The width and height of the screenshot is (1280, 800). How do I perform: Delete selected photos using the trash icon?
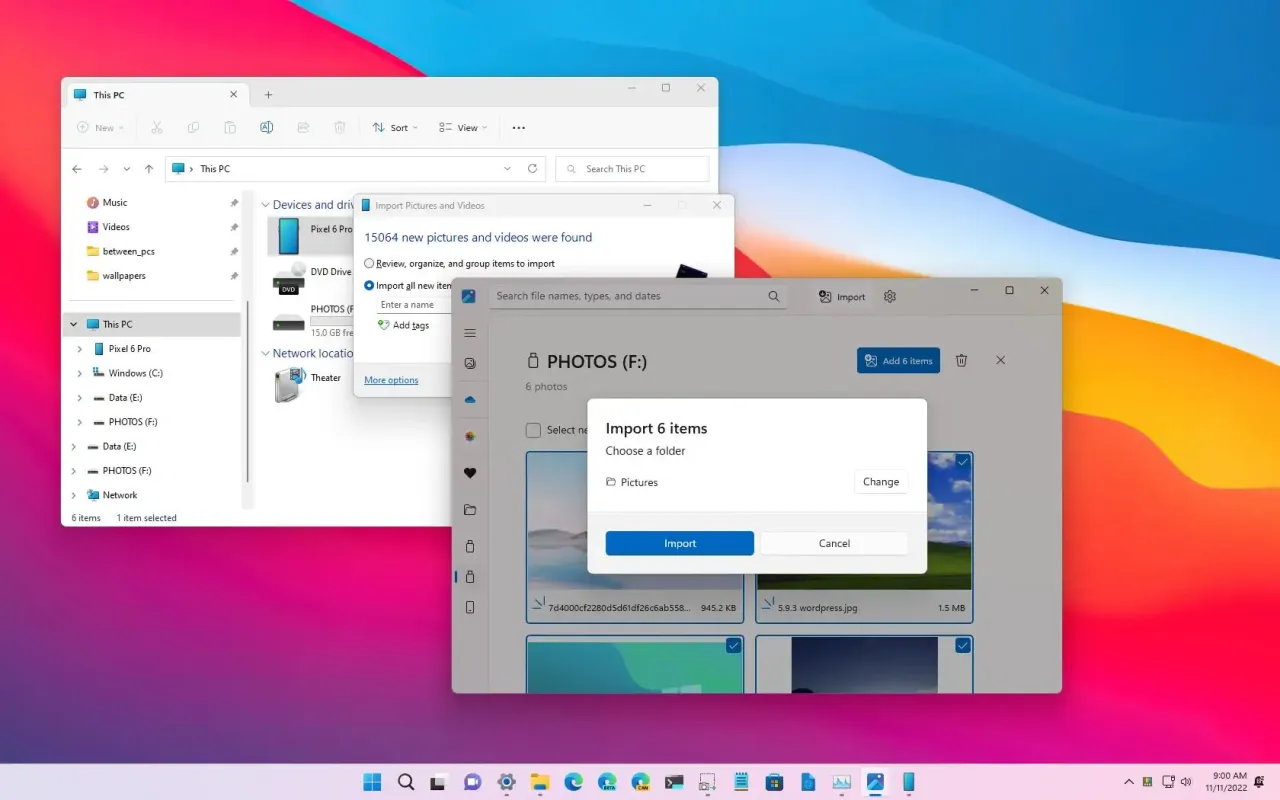961,360
